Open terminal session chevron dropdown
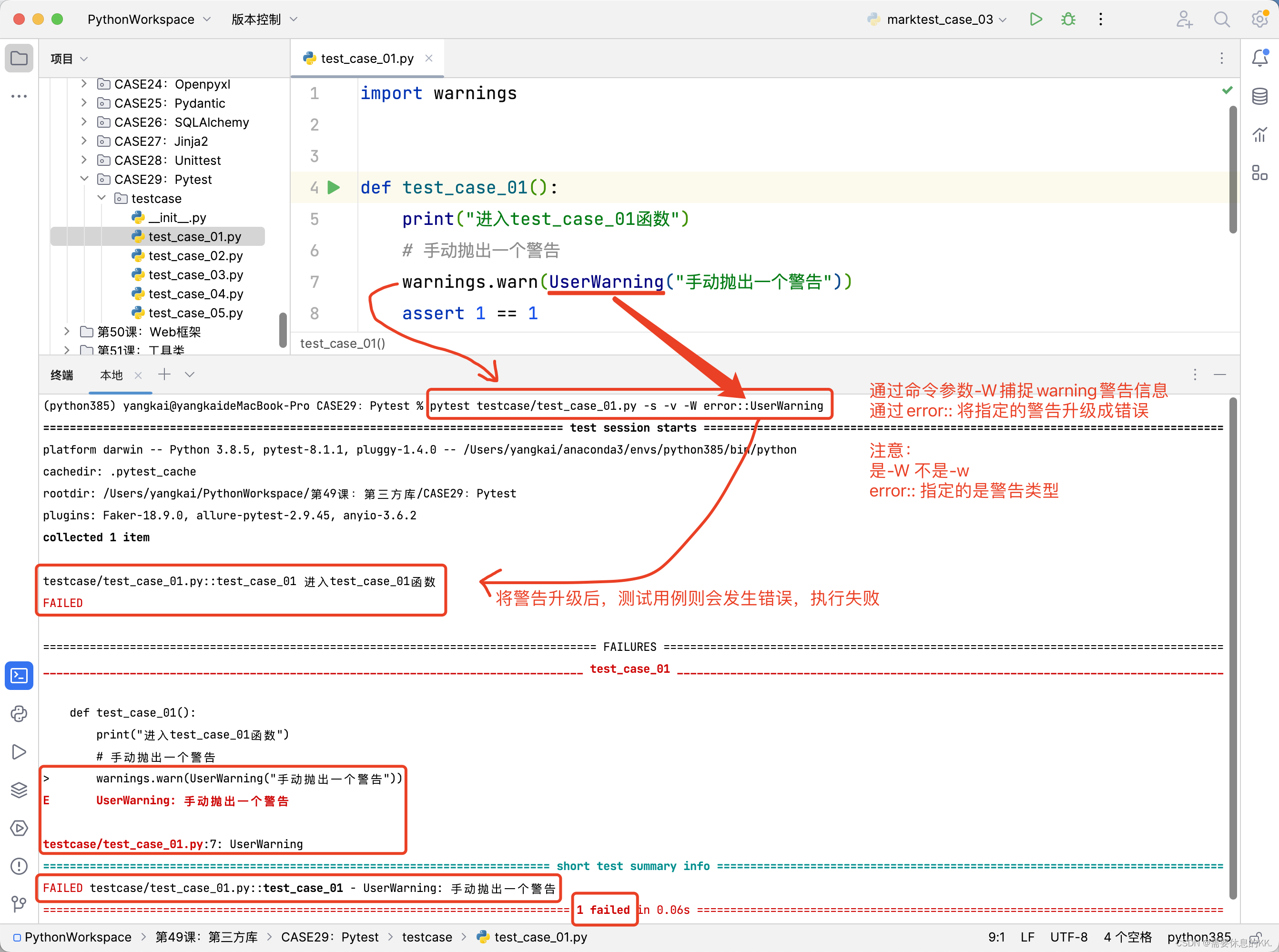The width and height of the screenshot is (1279, 952). [189, 375]
